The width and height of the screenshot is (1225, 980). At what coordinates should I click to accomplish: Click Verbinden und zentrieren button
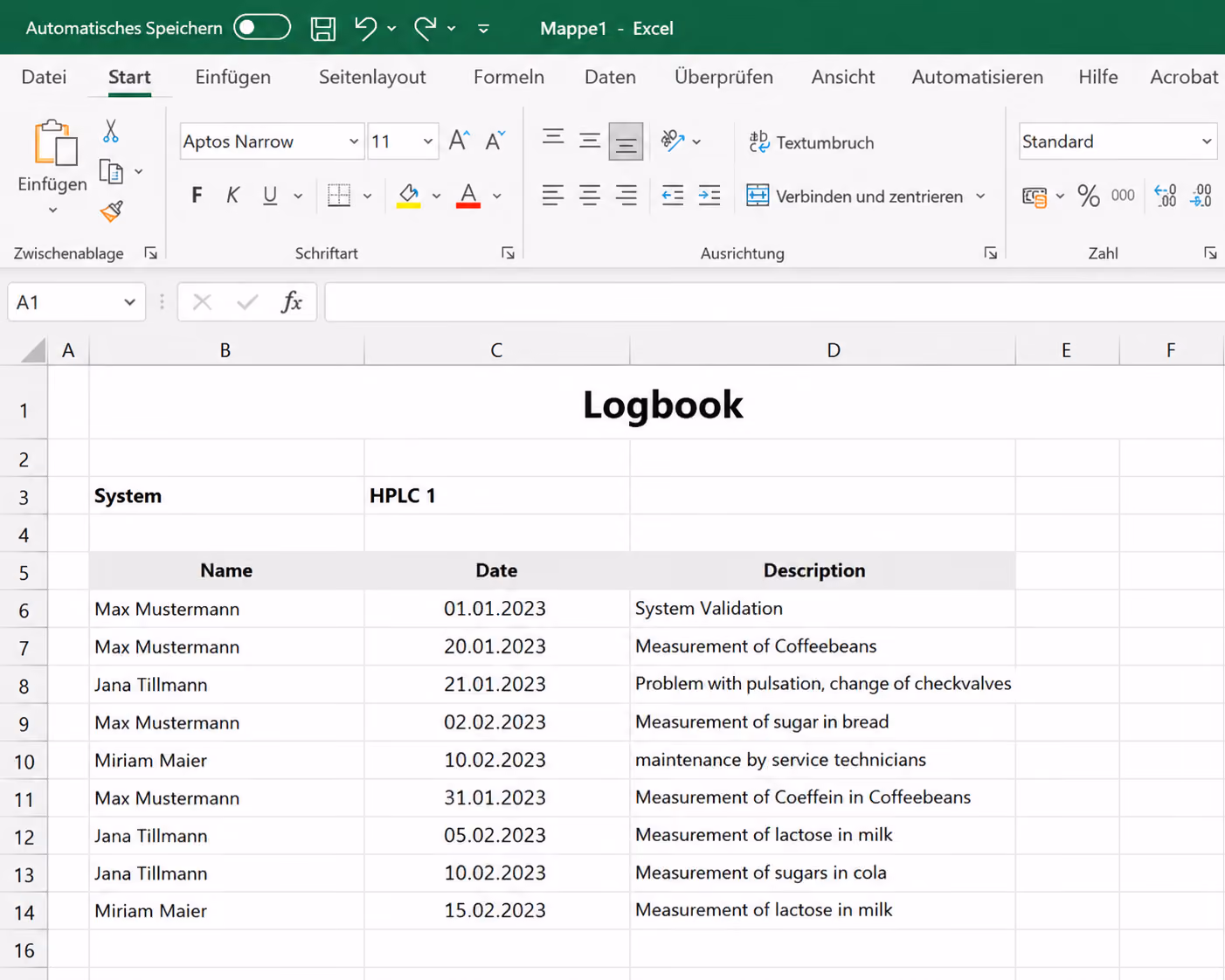(855, 197)
